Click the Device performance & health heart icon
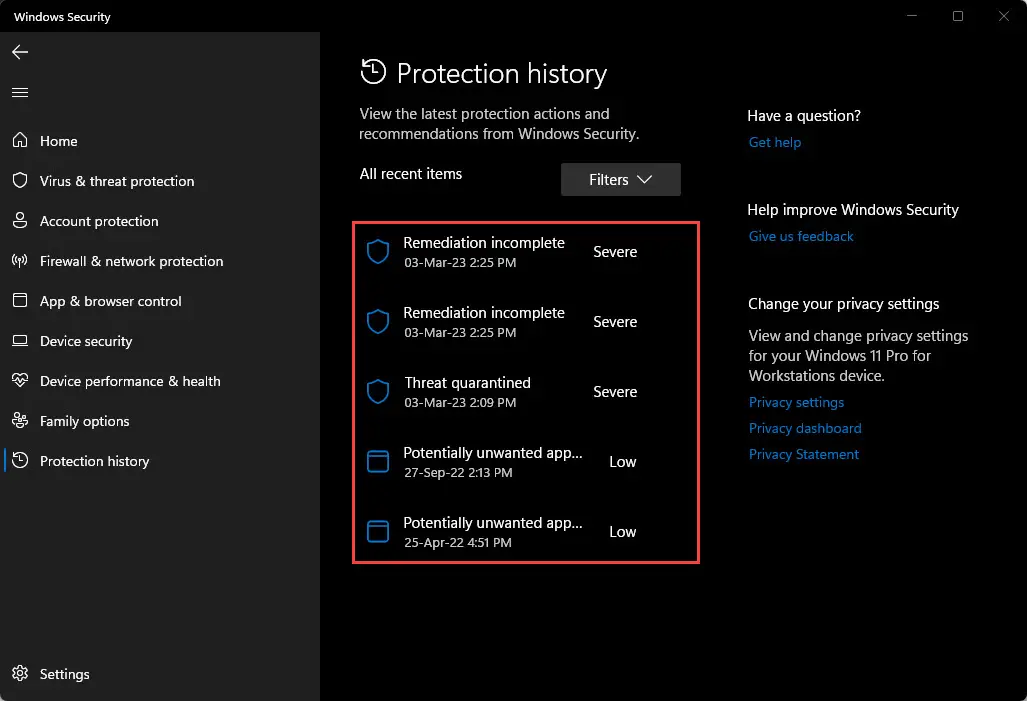Screen dimensions: 1027x701 [19, 381]
